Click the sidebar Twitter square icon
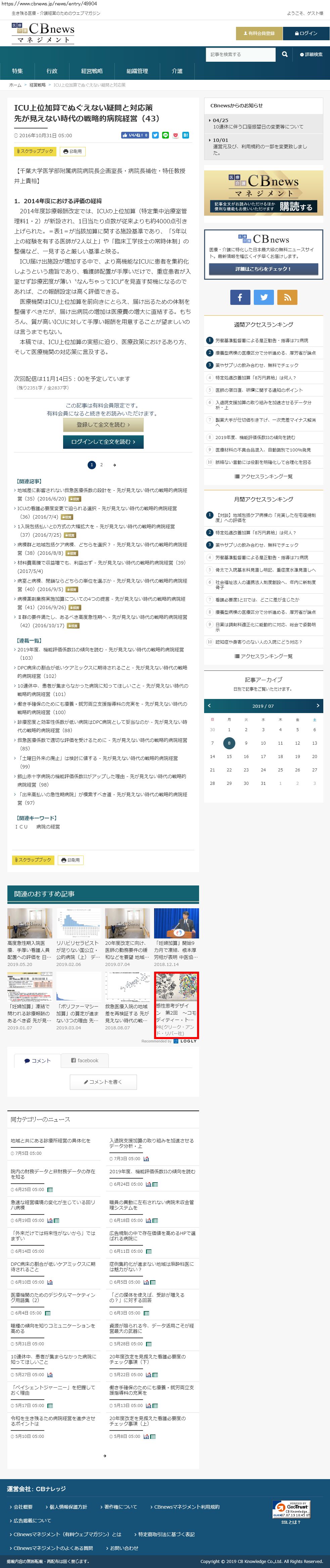The image size is (330, 1568). tap(264, 297)
